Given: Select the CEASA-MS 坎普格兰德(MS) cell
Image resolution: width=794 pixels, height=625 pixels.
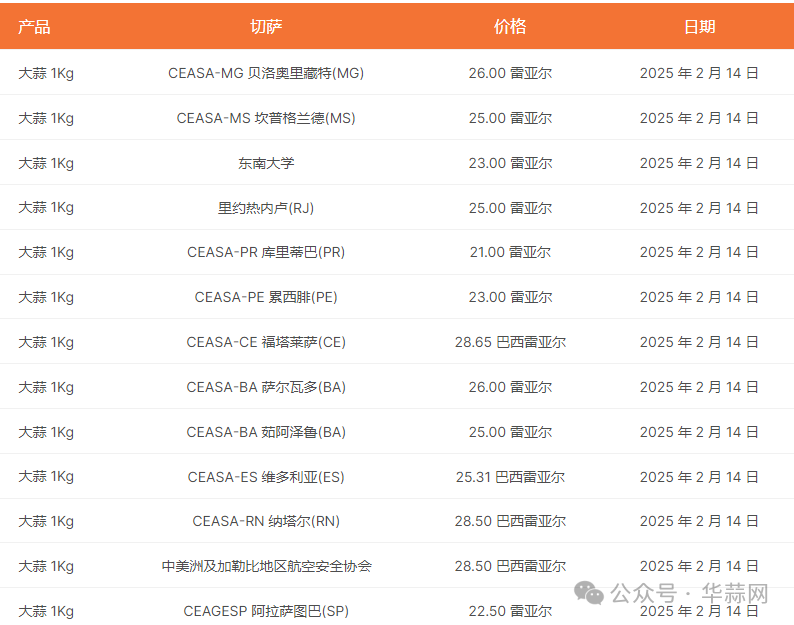Looking at the screenshot, I should point(266,119).
